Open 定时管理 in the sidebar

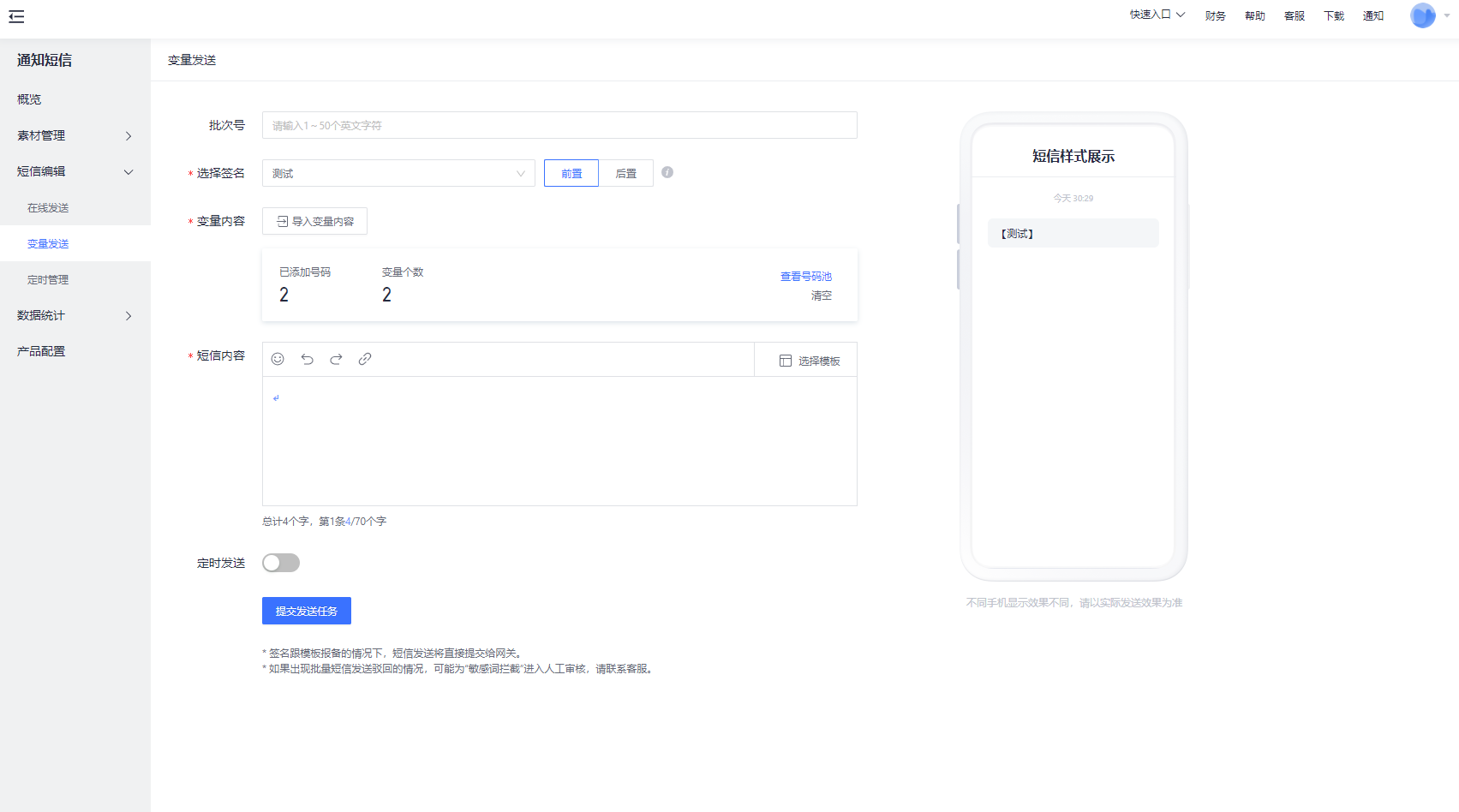tap(48, 280)
